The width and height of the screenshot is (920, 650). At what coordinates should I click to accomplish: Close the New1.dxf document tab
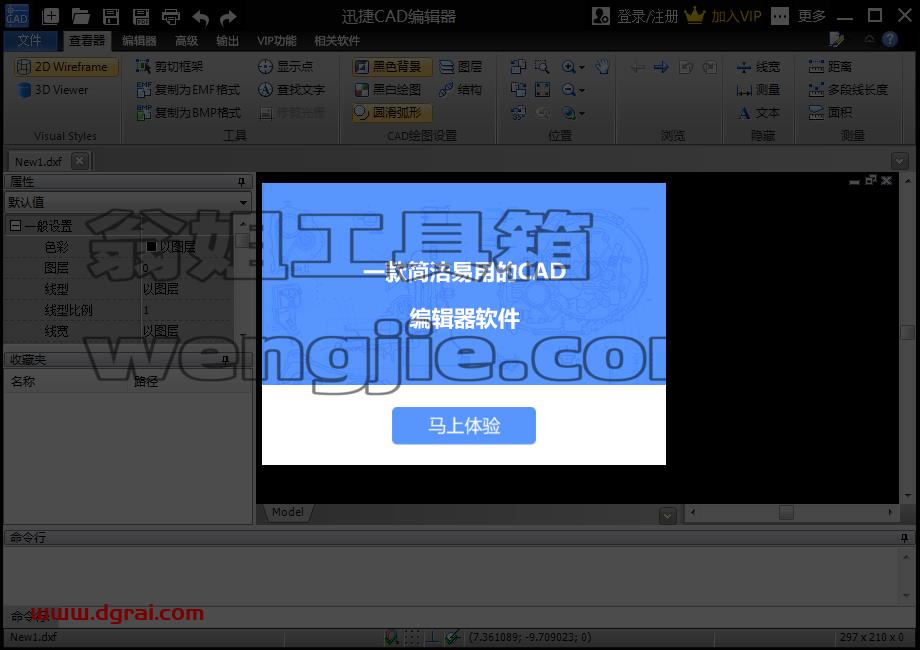coord(80,161)
